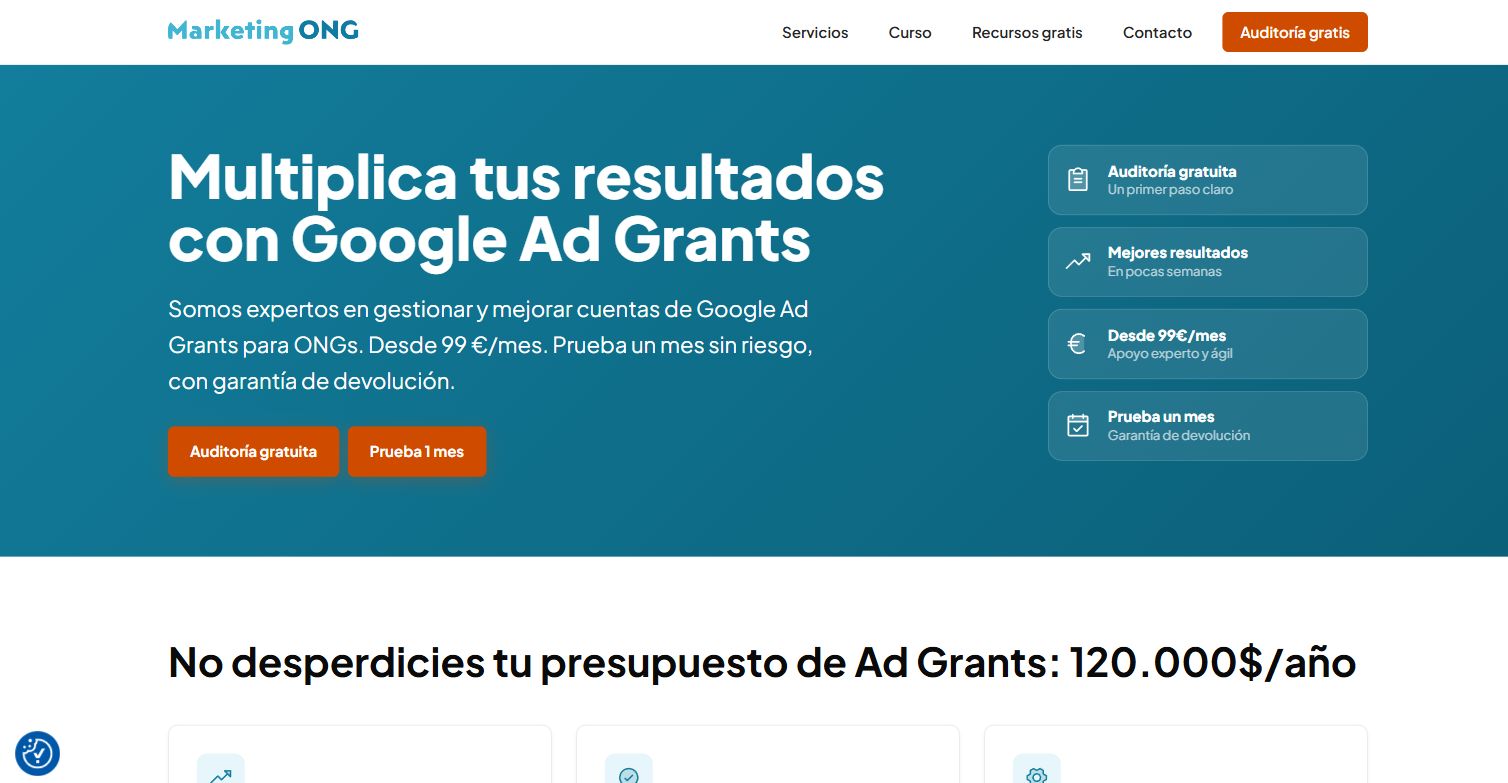The width and height of the screenshot is (1508, 783).
Task: Click the 'No desperdicies tu presupuesto' heading
Action: 762,662
